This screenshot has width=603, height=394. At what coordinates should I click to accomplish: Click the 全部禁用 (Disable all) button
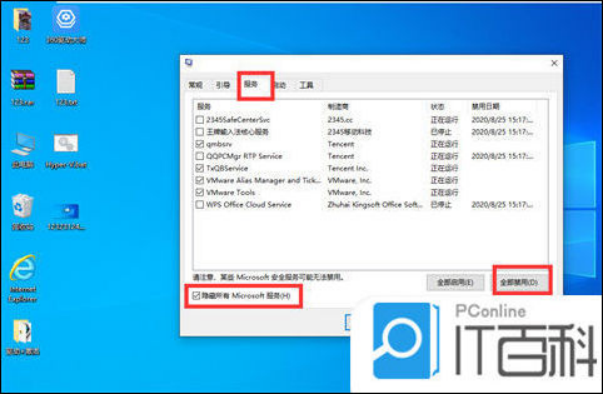click(519, 283)
